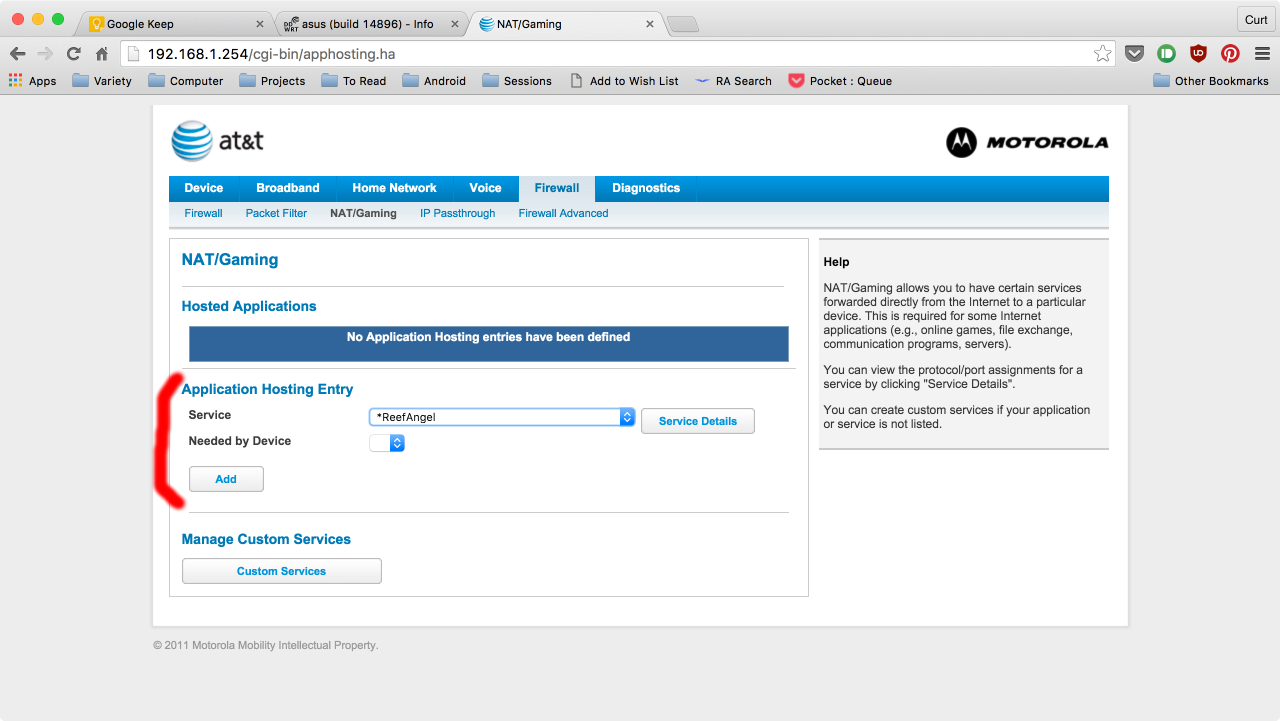Open the Custom Services button
The width and height of the screenshot is (1280, 721).
pyautogui.click(x=281, y=571)
